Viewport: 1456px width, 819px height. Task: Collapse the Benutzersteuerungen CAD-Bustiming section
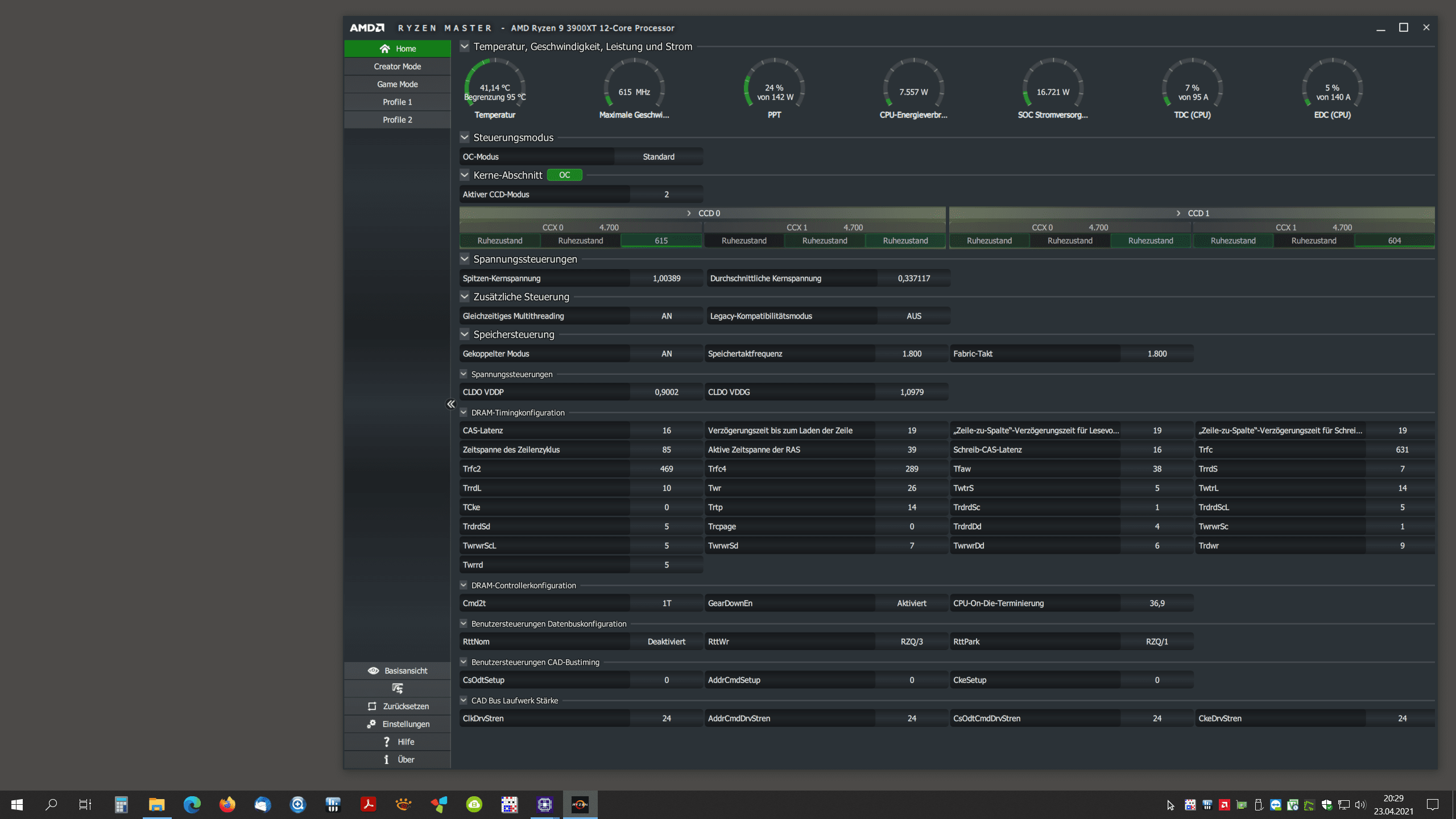[x=464, y=661]
